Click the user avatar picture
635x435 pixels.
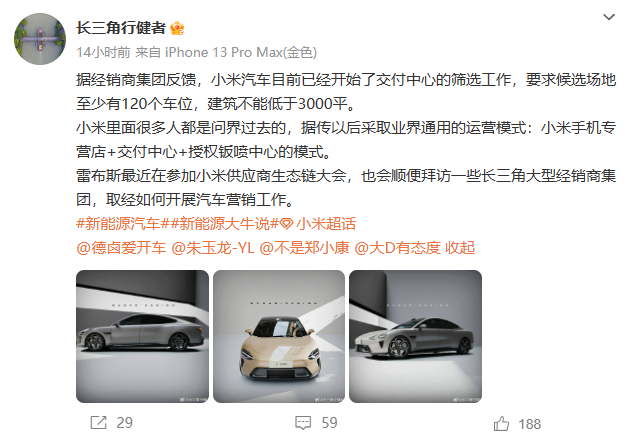pyautogui.click(x=40, y=39)
